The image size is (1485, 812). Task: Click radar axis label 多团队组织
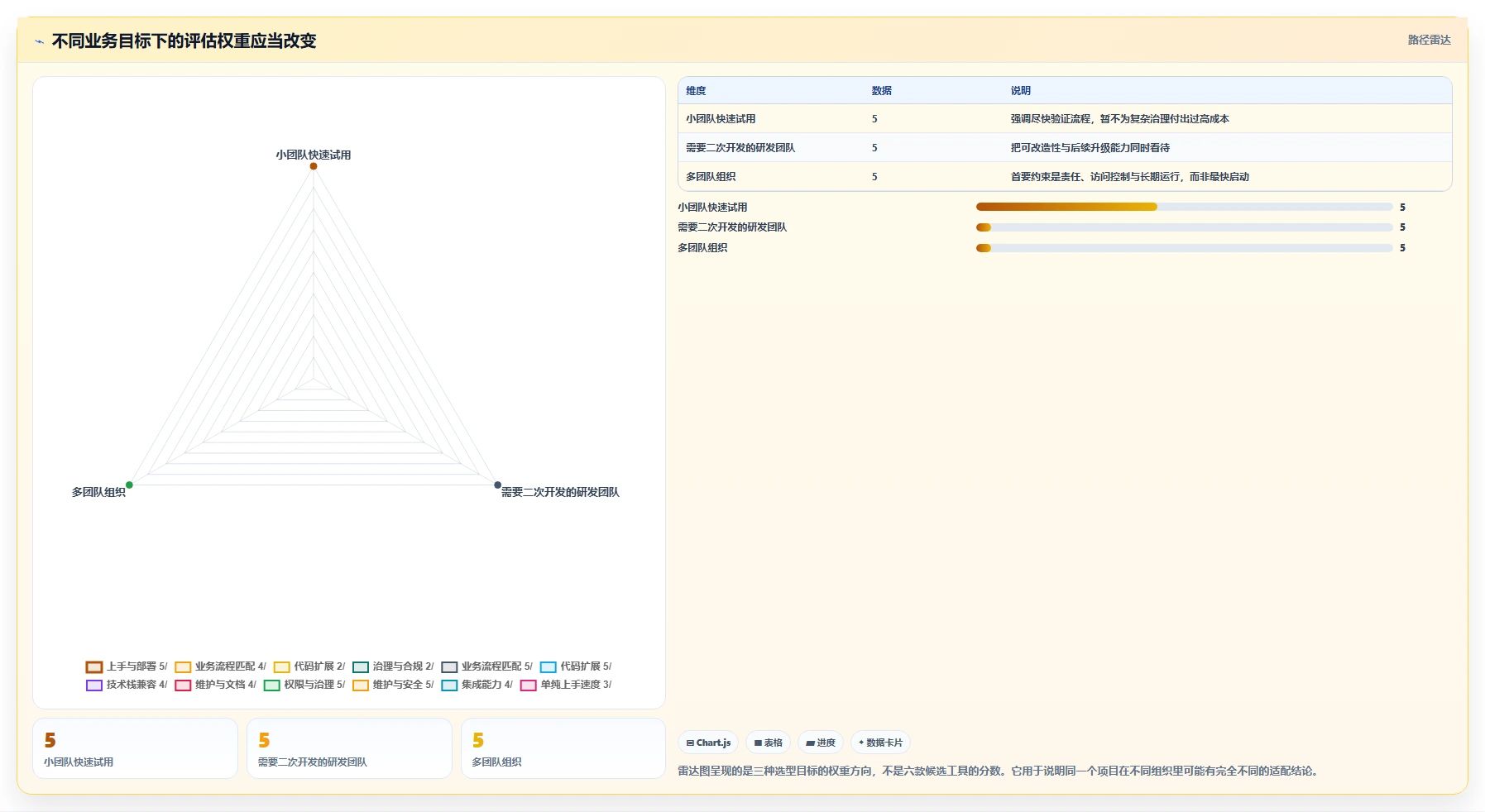pos(98,492)
